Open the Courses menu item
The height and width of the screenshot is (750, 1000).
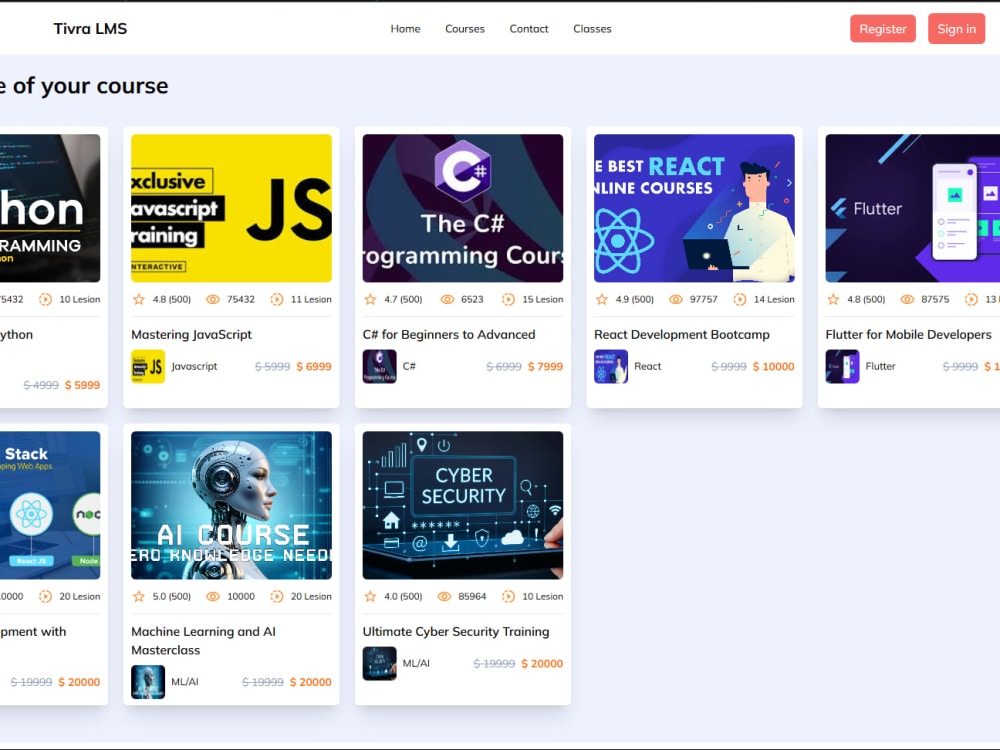465,29
